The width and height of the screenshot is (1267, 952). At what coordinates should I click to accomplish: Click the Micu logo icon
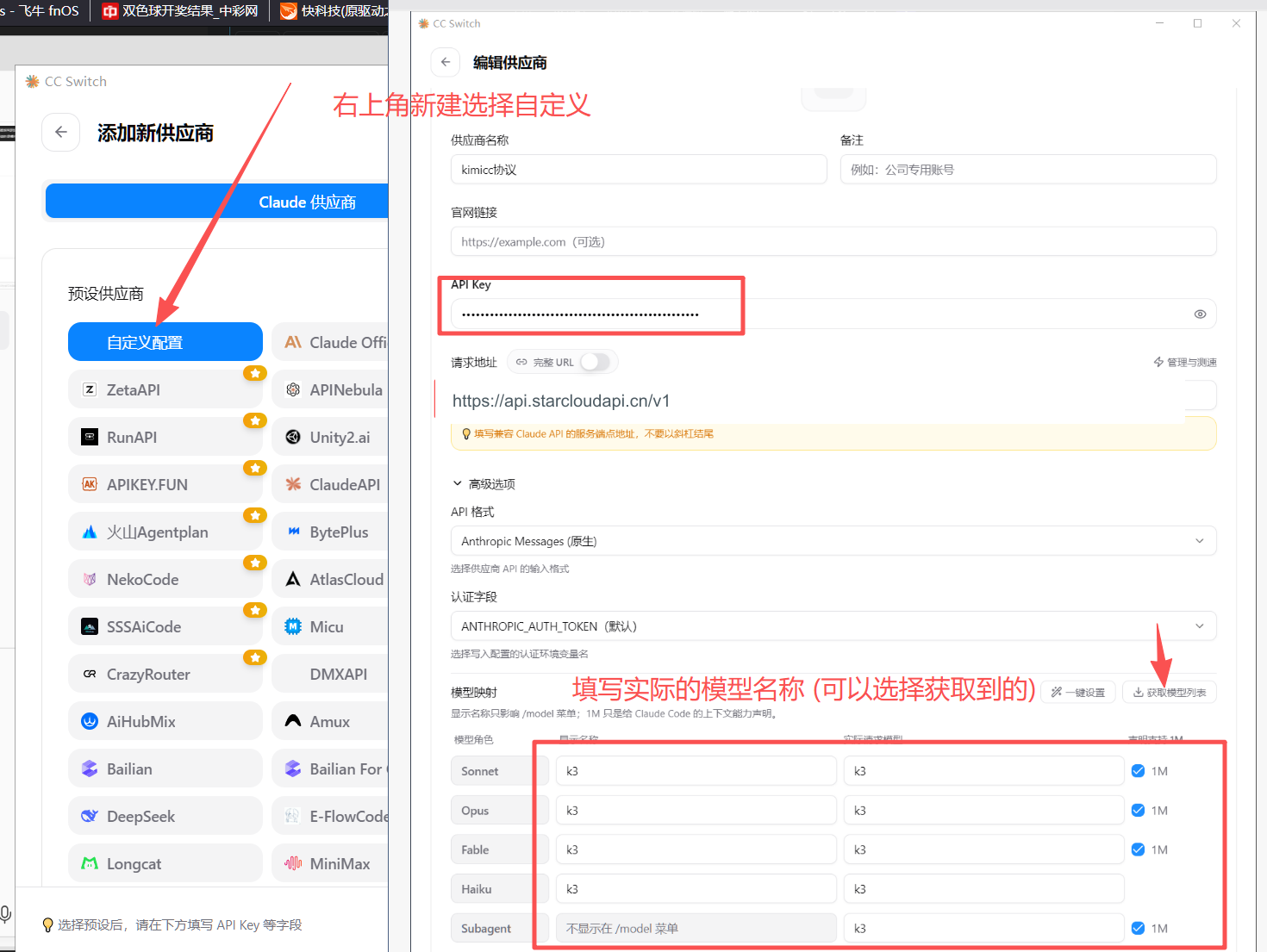click(293, 627)
